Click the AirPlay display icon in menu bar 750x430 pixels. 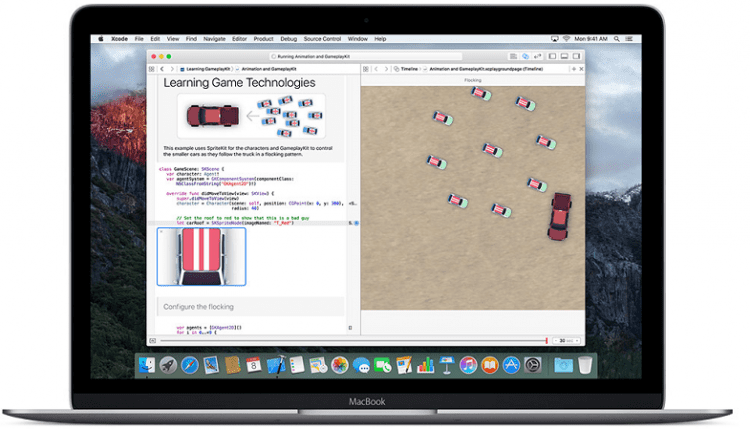[555, 39]
